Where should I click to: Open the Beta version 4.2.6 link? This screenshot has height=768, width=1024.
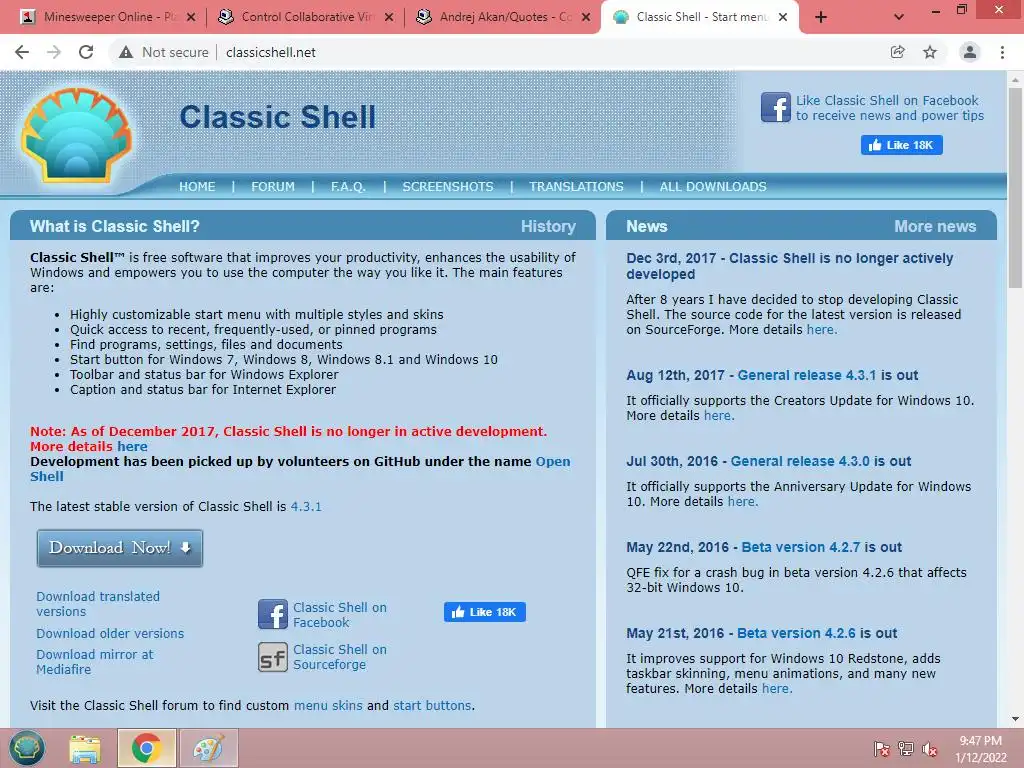[796, 633]
